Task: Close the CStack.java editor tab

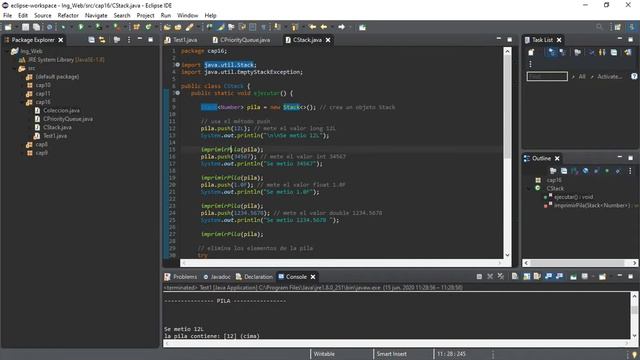Action: coord(328,40)
